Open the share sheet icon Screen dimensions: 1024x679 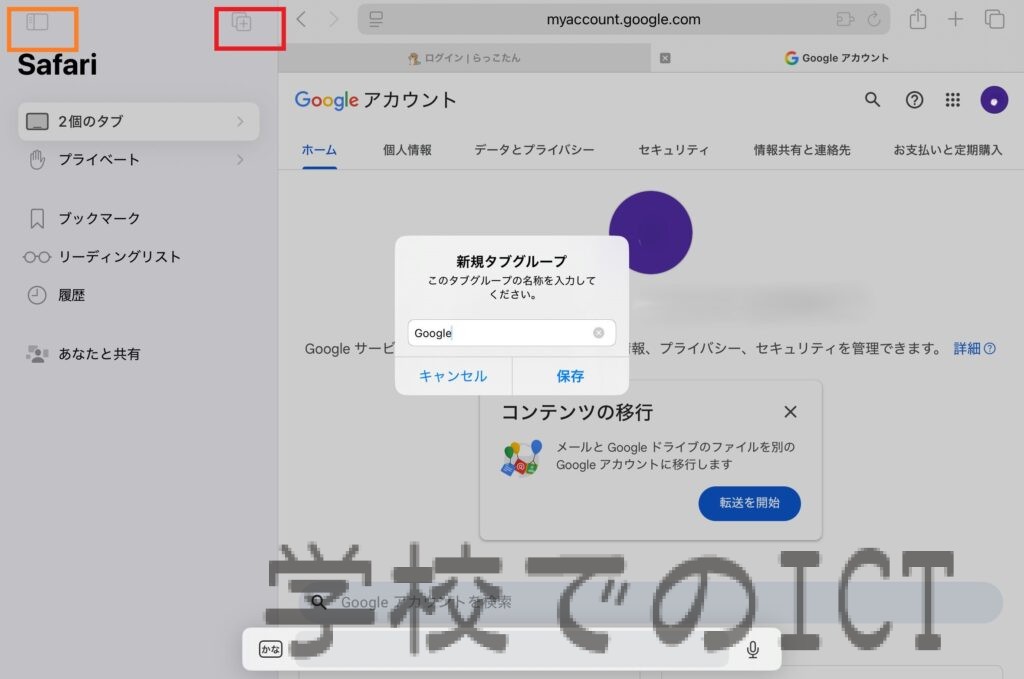coord(918,19)
